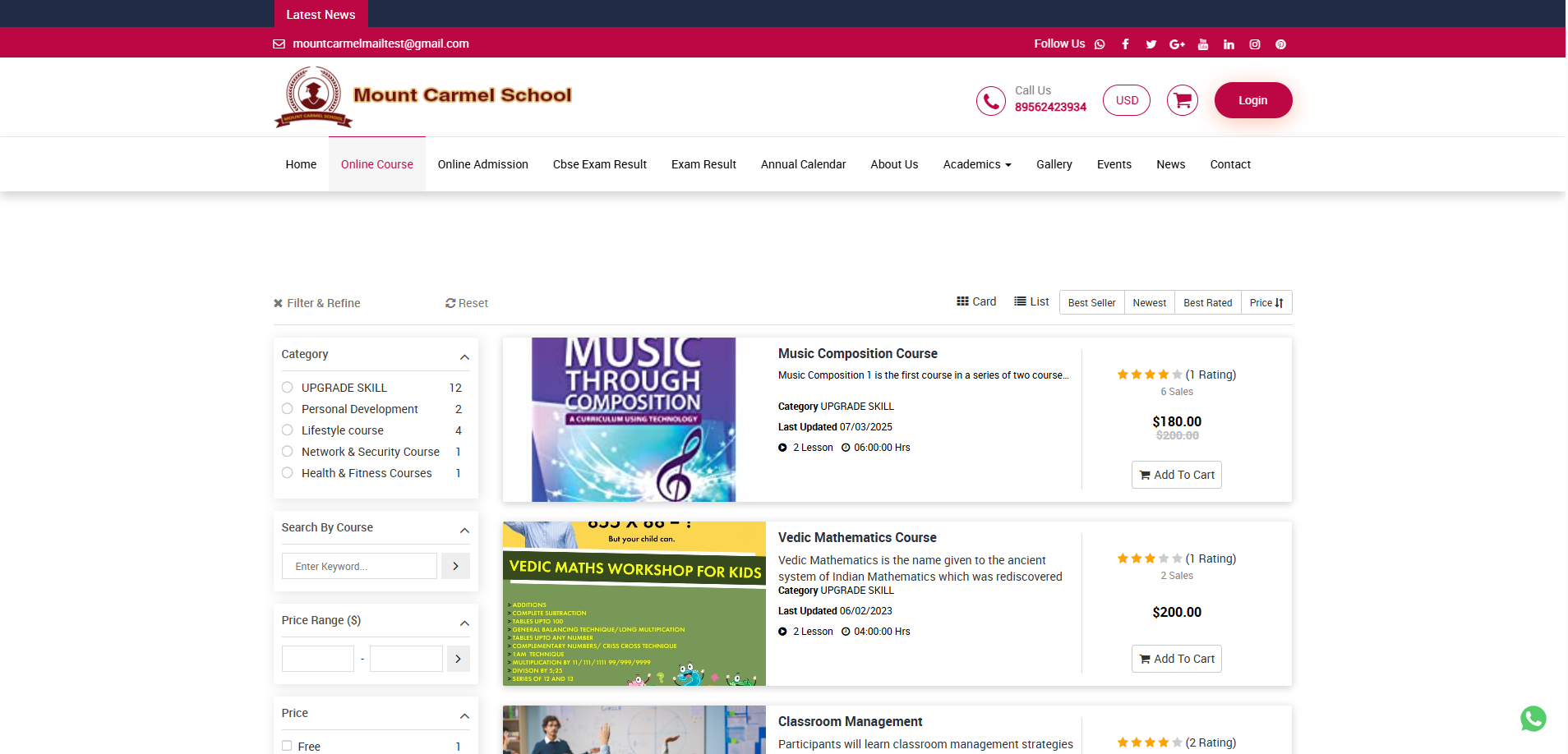The width and height of the screenshot is (1568, 754).
Task: Open the Instagram social icon
Action: (1254, 44)
